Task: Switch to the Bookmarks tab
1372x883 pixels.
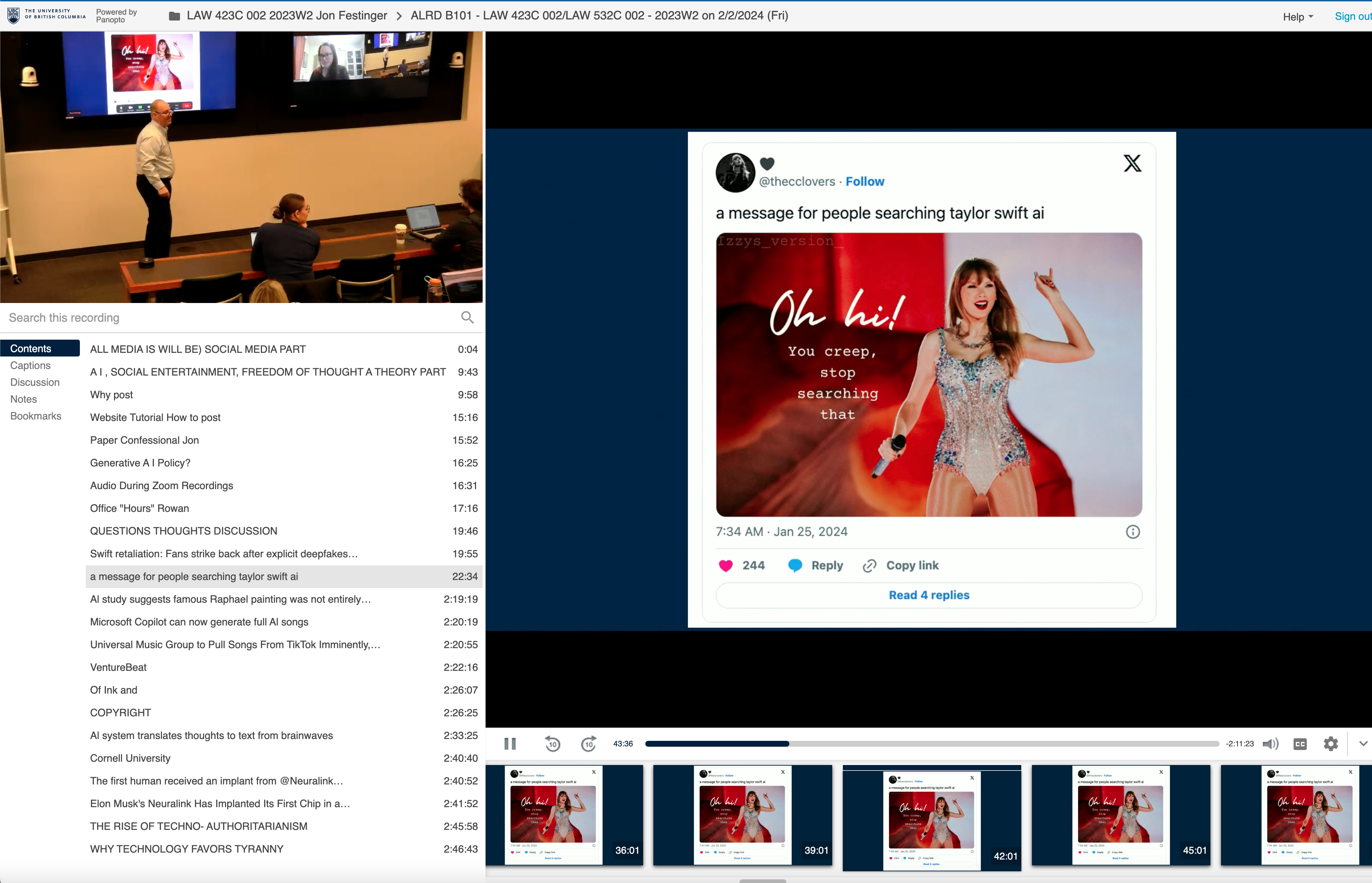Action: [x=36, y=416]
